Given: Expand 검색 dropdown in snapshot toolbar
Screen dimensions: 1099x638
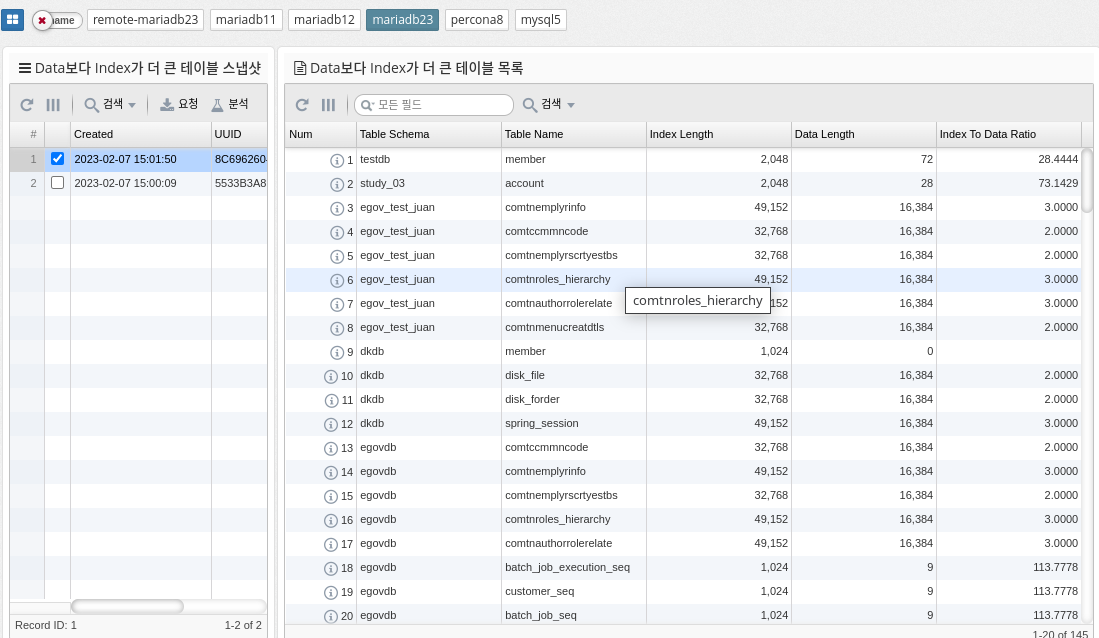Looking at the screenshot, I should coord(110,105).
